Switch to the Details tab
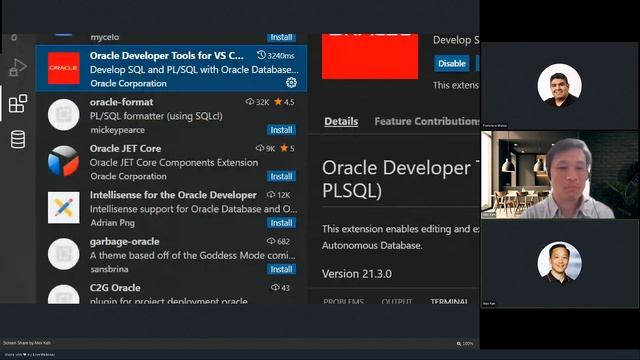 pos(341,121)
